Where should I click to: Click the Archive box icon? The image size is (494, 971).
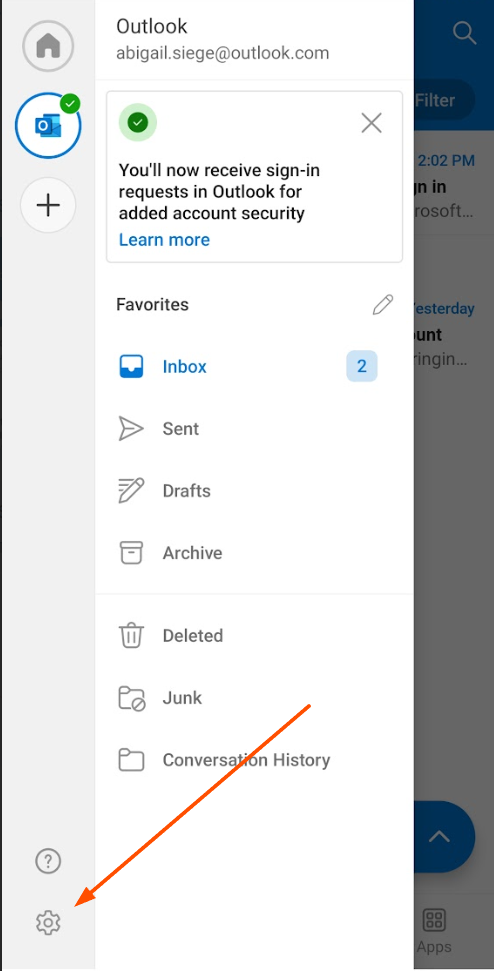click(x=131, y=552)
